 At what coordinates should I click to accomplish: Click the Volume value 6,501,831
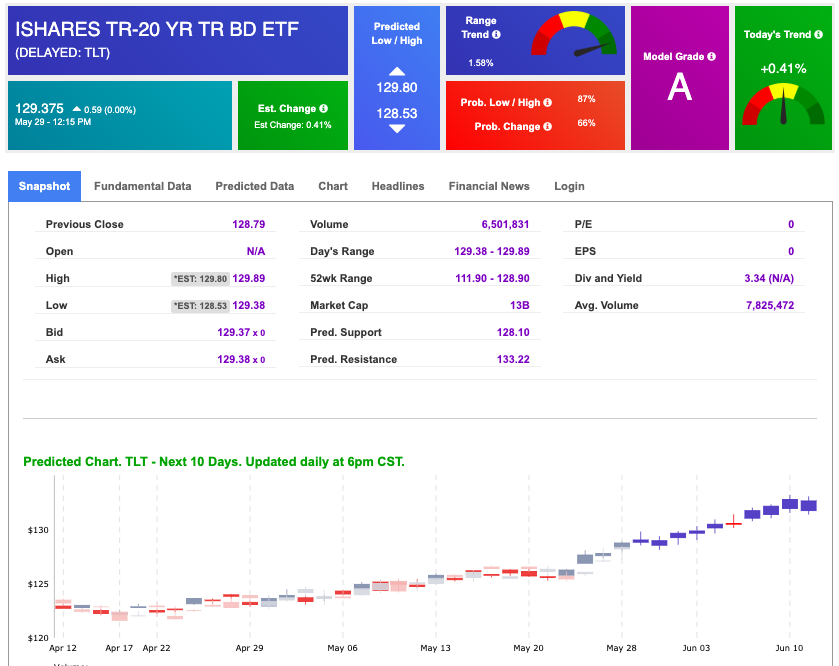coord(505,224)
